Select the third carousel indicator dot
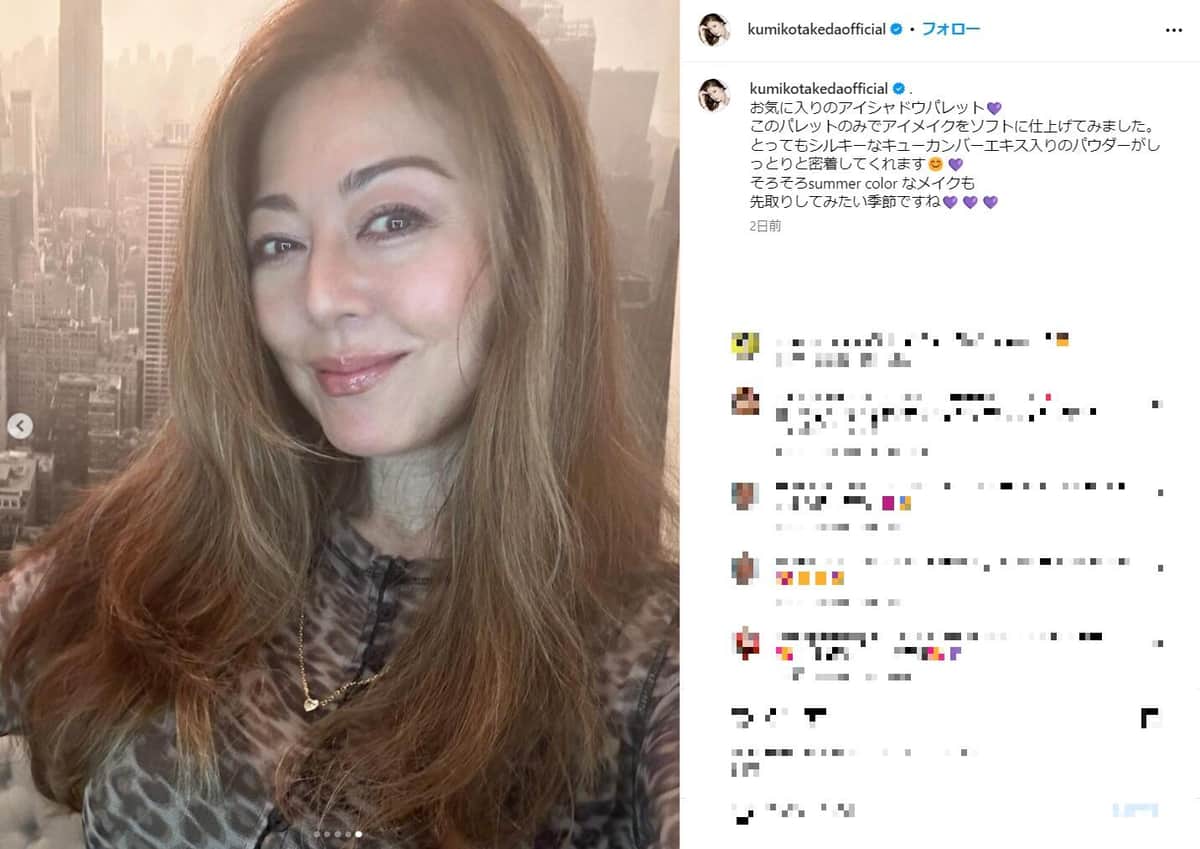This screenshot has height=849, width=1200. tap(337, 833)
